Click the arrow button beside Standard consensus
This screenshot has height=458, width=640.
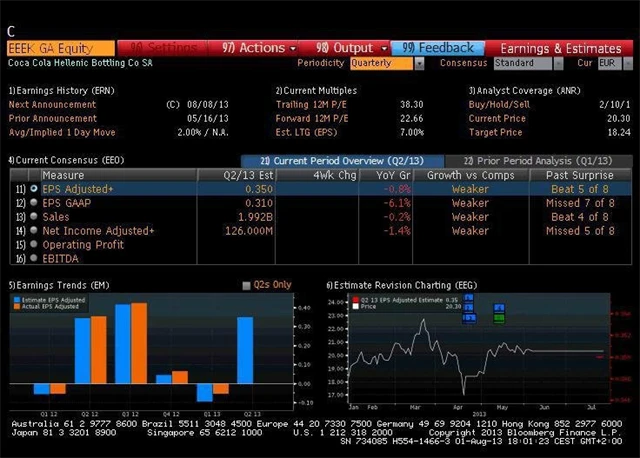pos(558,63)
